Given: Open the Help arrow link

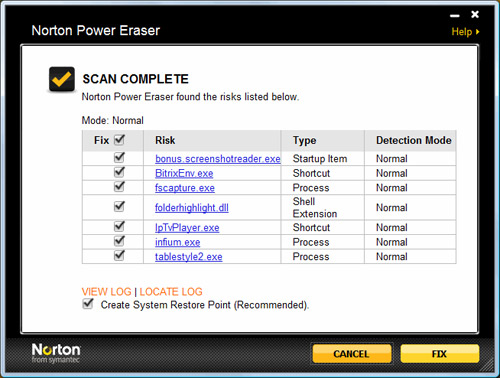Looking at the screenshot, I should tap(465, 32).
